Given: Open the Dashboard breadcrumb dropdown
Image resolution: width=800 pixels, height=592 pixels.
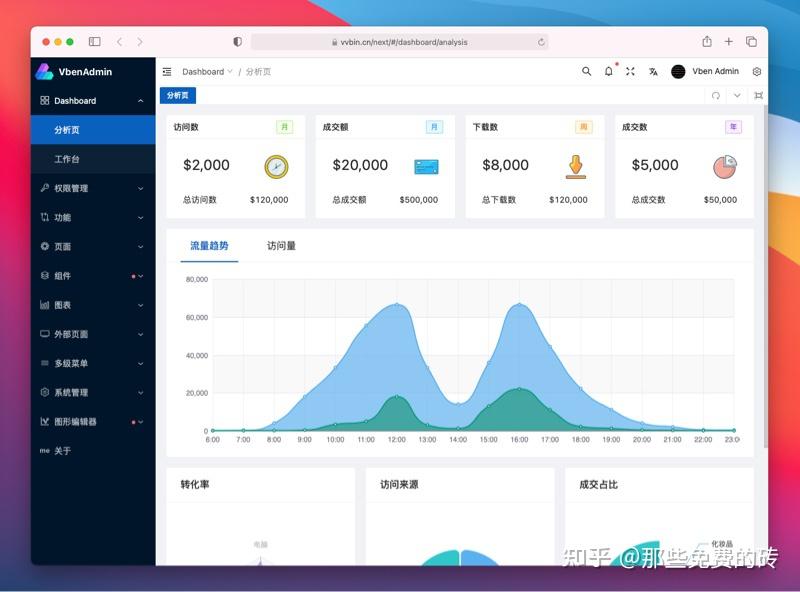Looking at the screenshot, I should [x=204, y=71].
